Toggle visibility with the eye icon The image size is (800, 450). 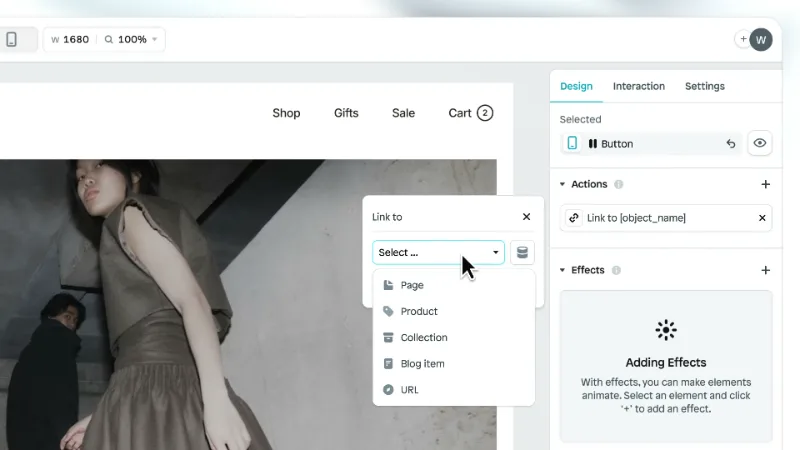click(760, 143)
